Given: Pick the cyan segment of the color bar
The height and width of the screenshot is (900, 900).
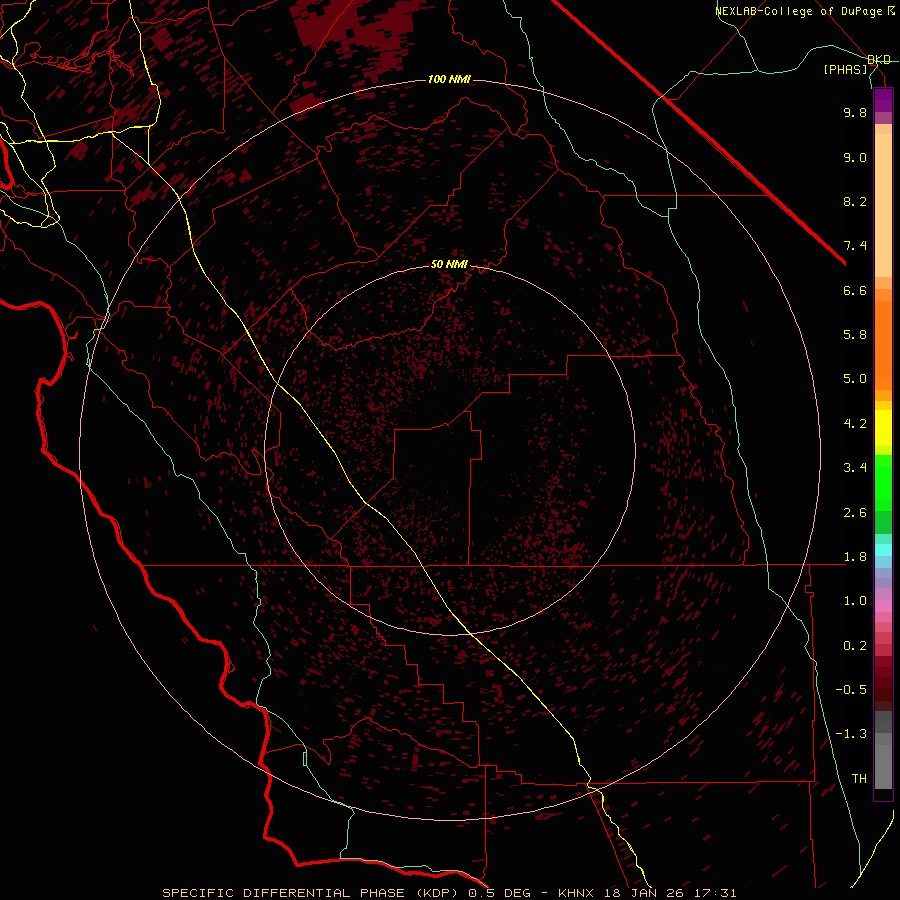Looking at the screenshot, I should pyautogui.click(x=883, y=550).
